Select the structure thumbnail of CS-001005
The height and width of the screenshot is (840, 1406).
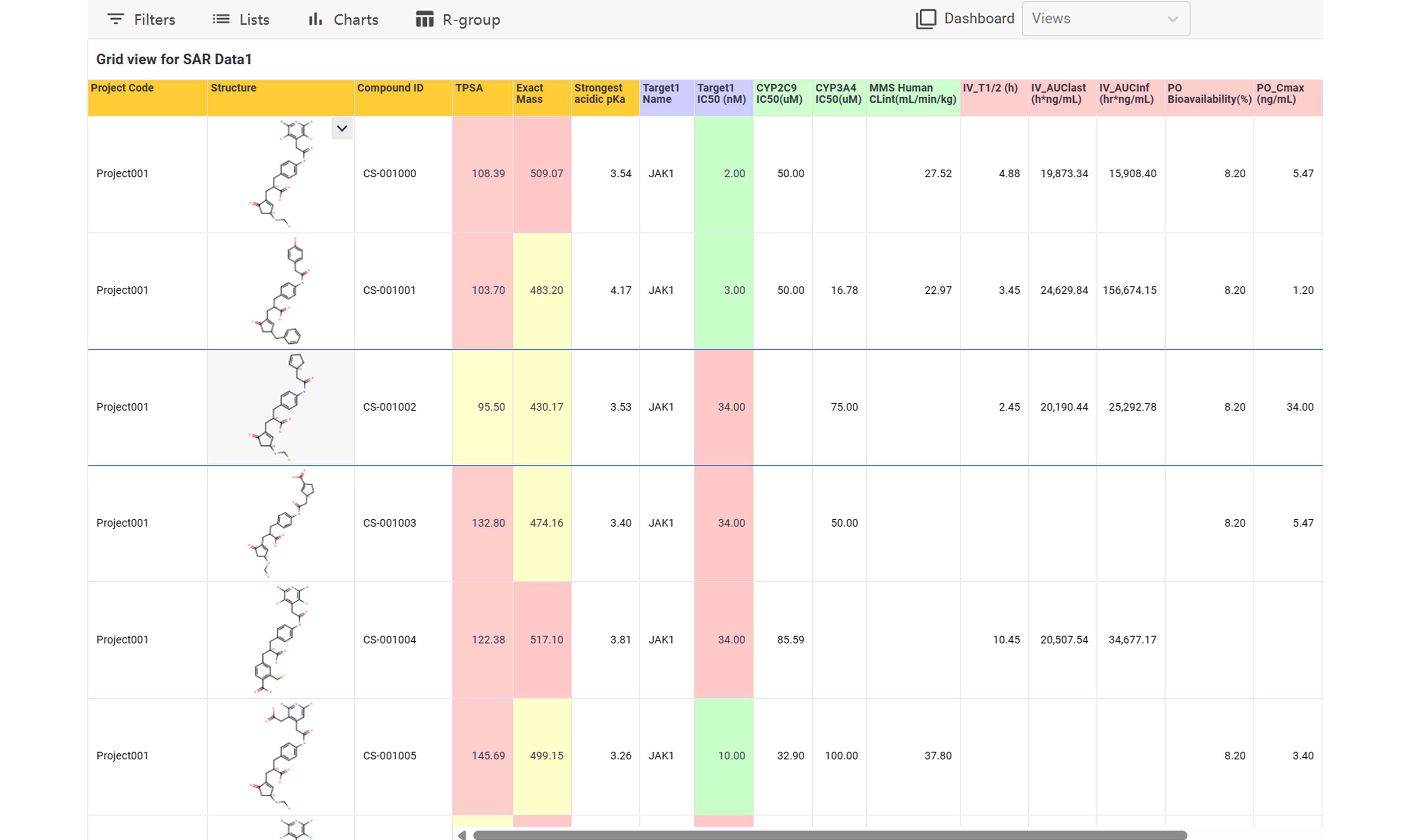pyautogui.click(x=281, y=756)
